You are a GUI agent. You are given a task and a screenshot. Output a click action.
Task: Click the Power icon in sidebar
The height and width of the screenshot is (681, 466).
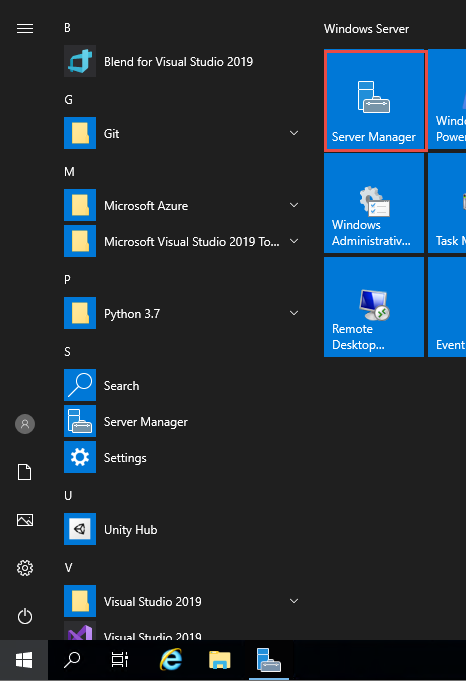[x=25, y=616]
